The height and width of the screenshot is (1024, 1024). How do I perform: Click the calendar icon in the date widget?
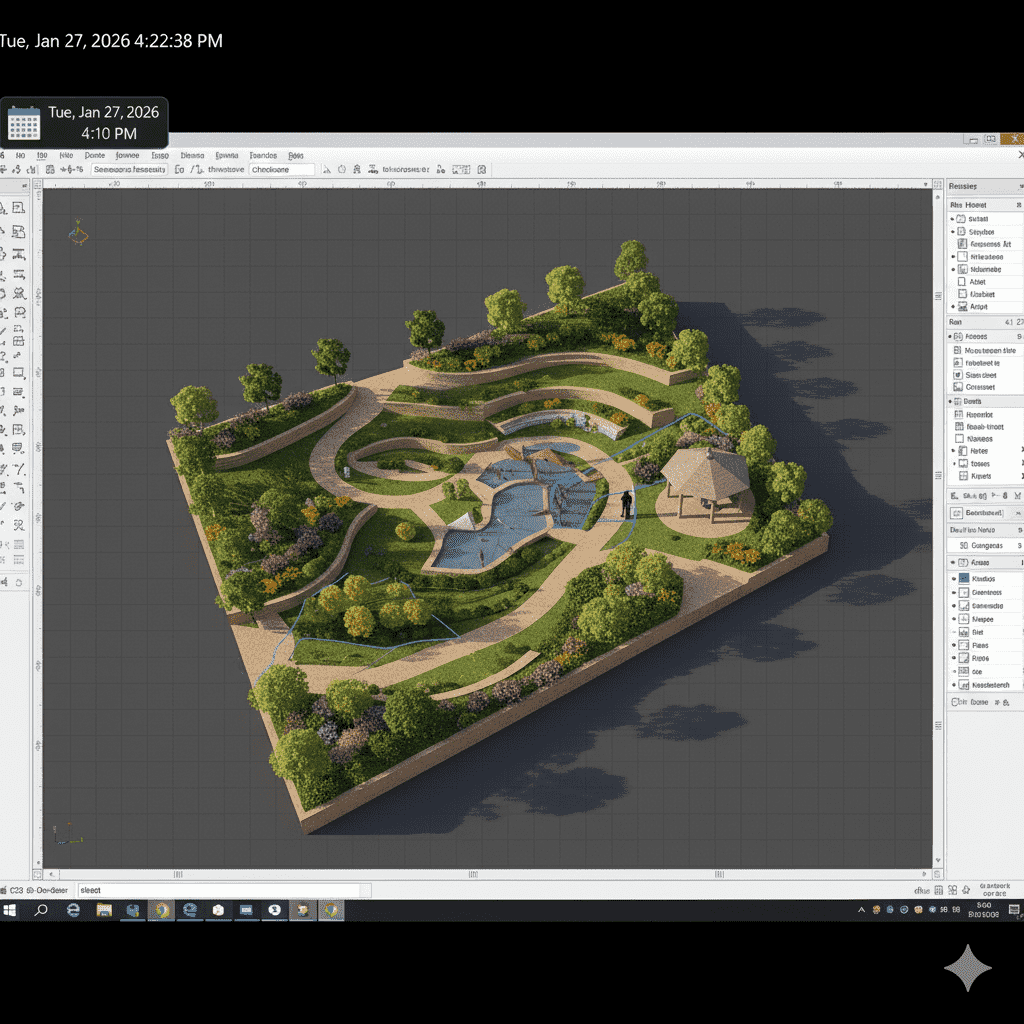(x=24, y=123)
